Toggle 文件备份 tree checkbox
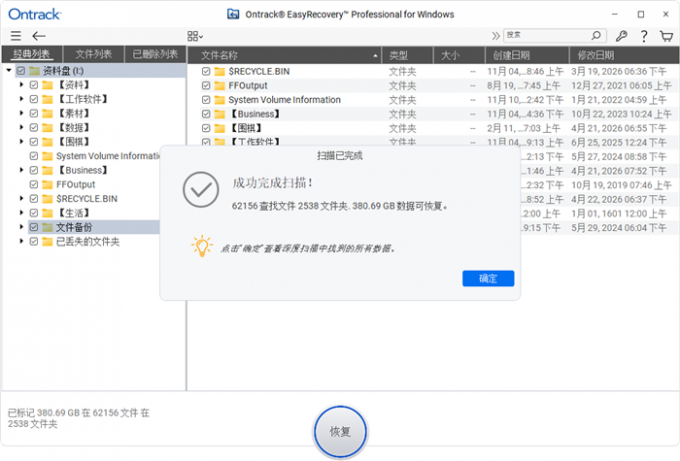 coord(34,227)
